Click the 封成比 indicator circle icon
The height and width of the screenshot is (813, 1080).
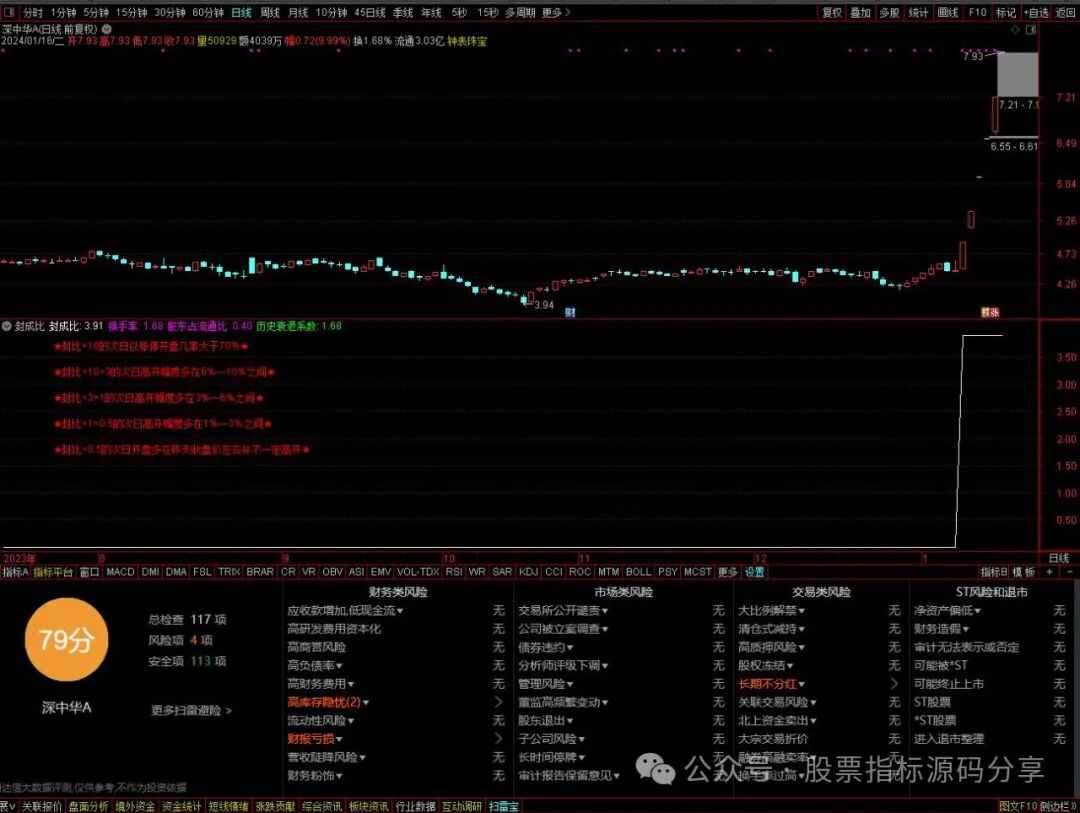click(x=7, y=326)
